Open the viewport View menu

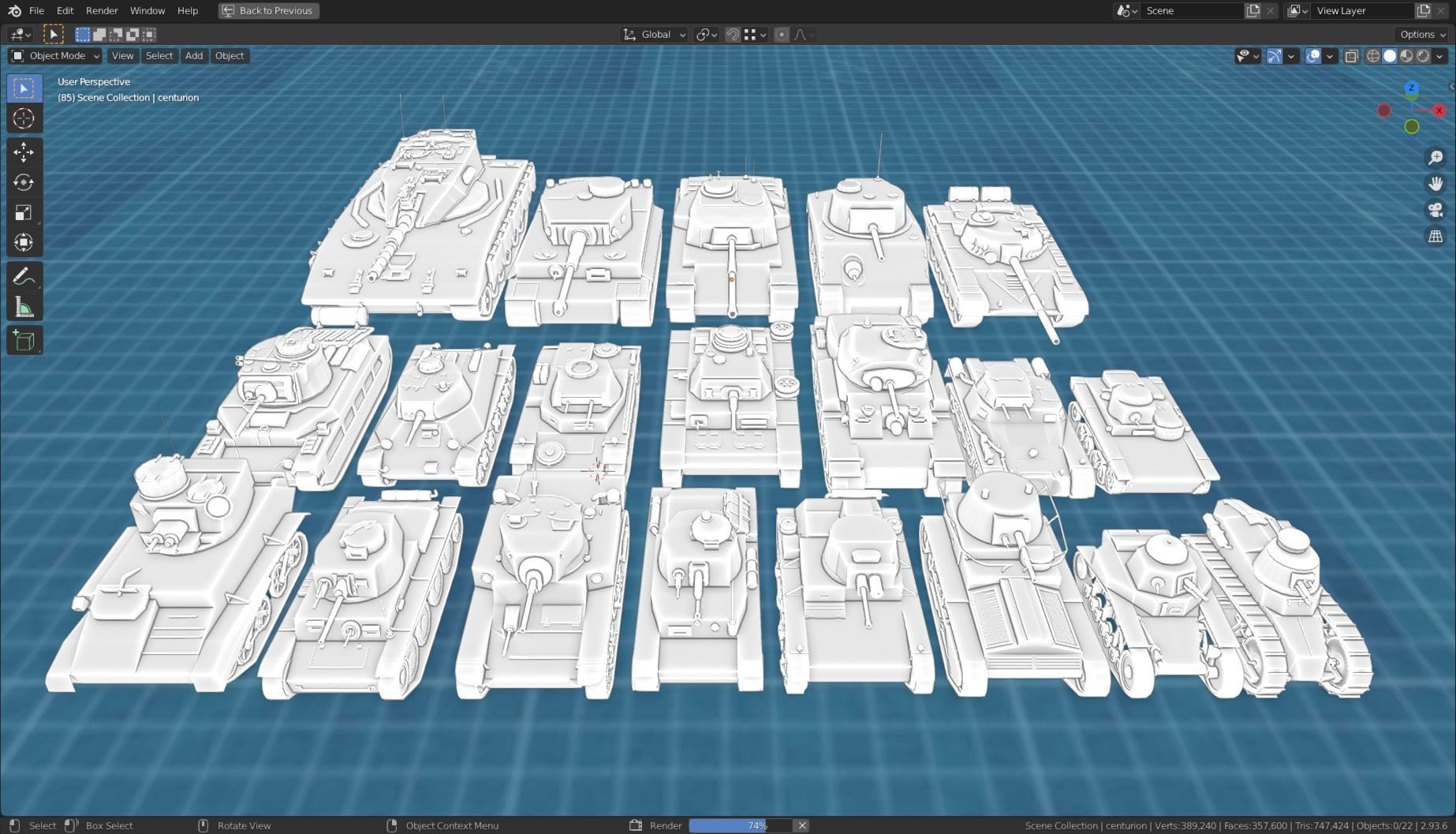(x=122, y=56)
